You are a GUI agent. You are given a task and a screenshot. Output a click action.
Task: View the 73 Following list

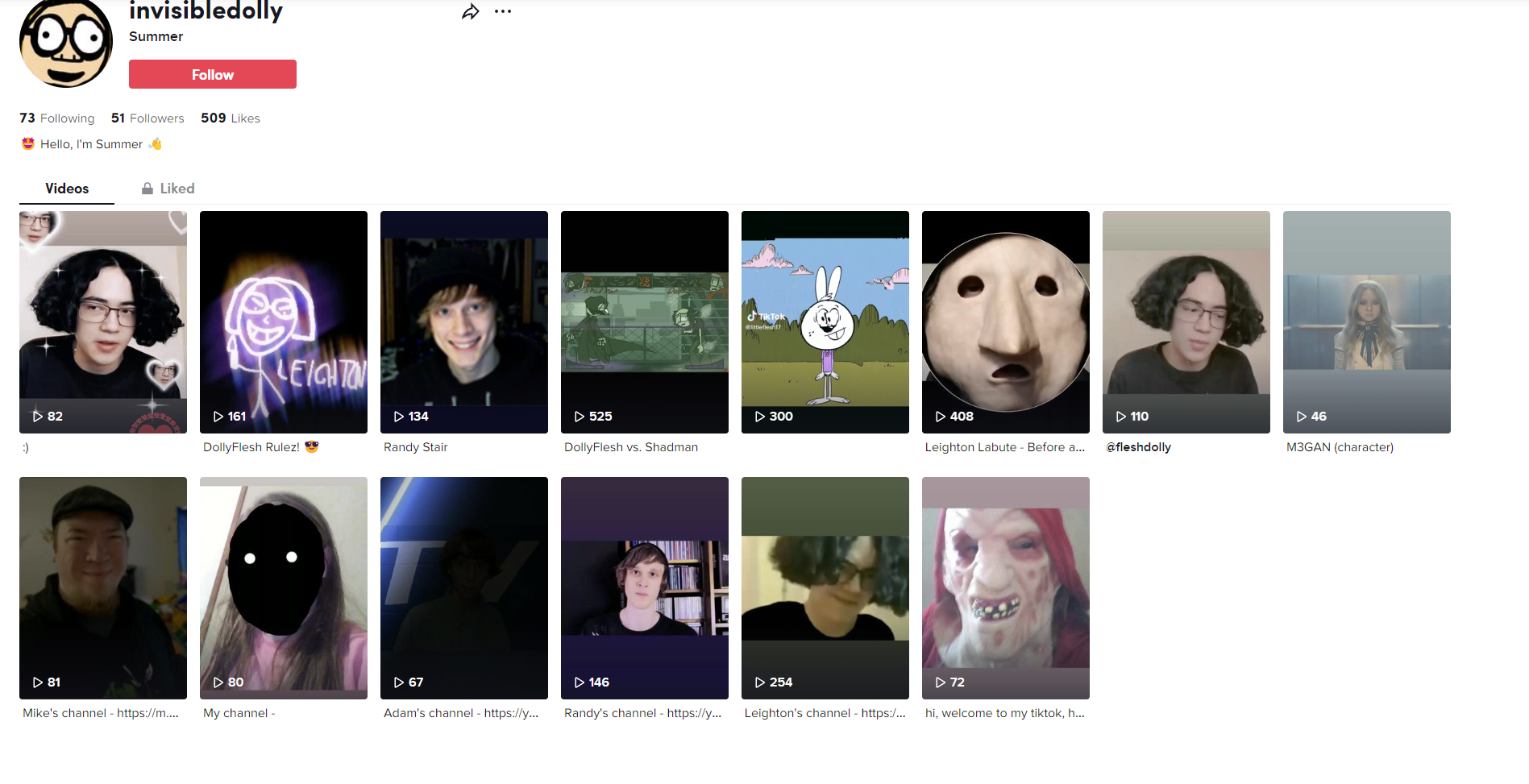pyautogui.click(x=57, y=118)
